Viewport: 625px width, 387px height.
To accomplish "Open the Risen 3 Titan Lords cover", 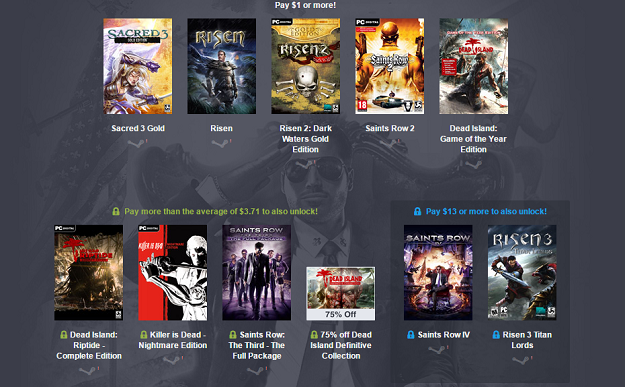I will click(x=522, y=273).
